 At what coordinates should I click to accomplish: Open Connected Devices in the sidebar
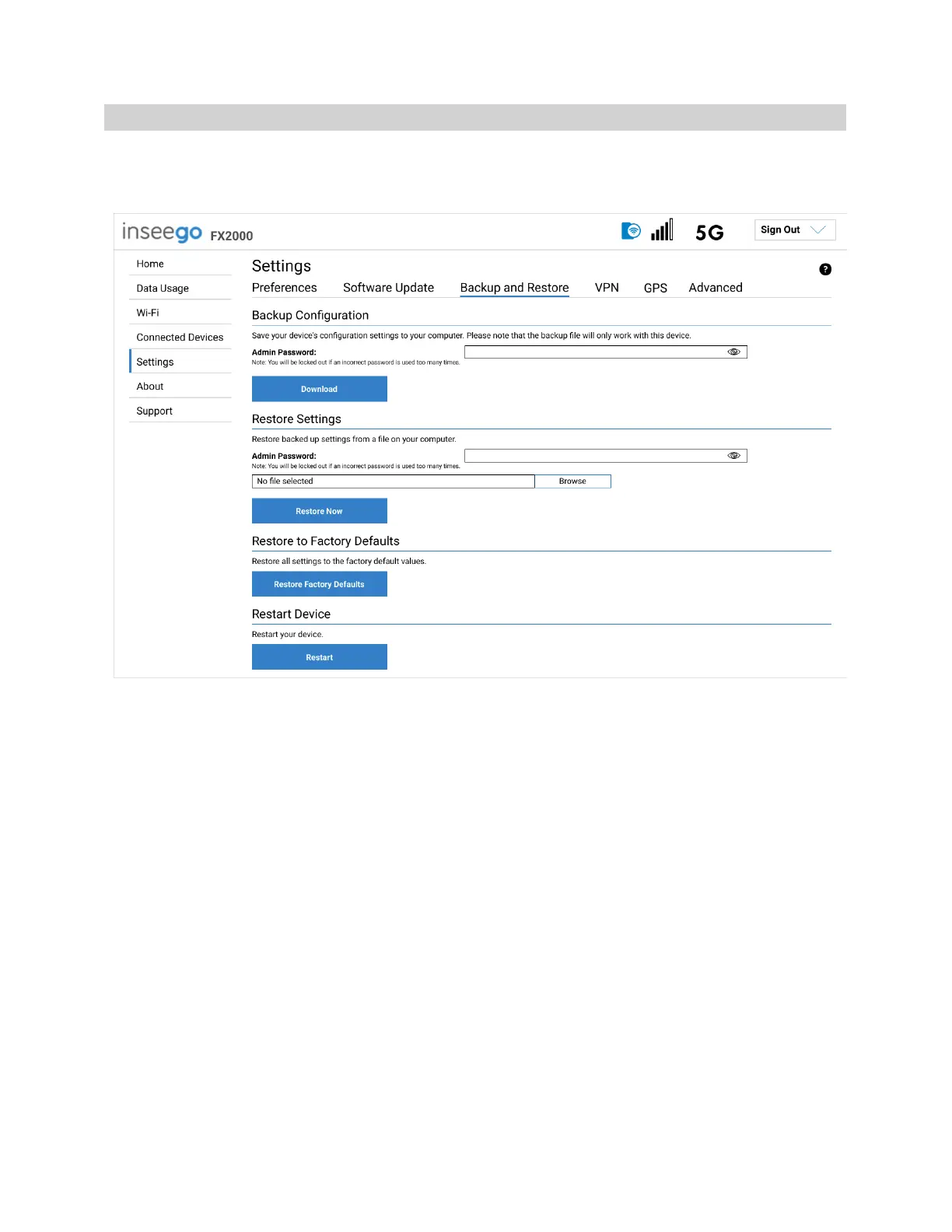click(x=180, y=338)
